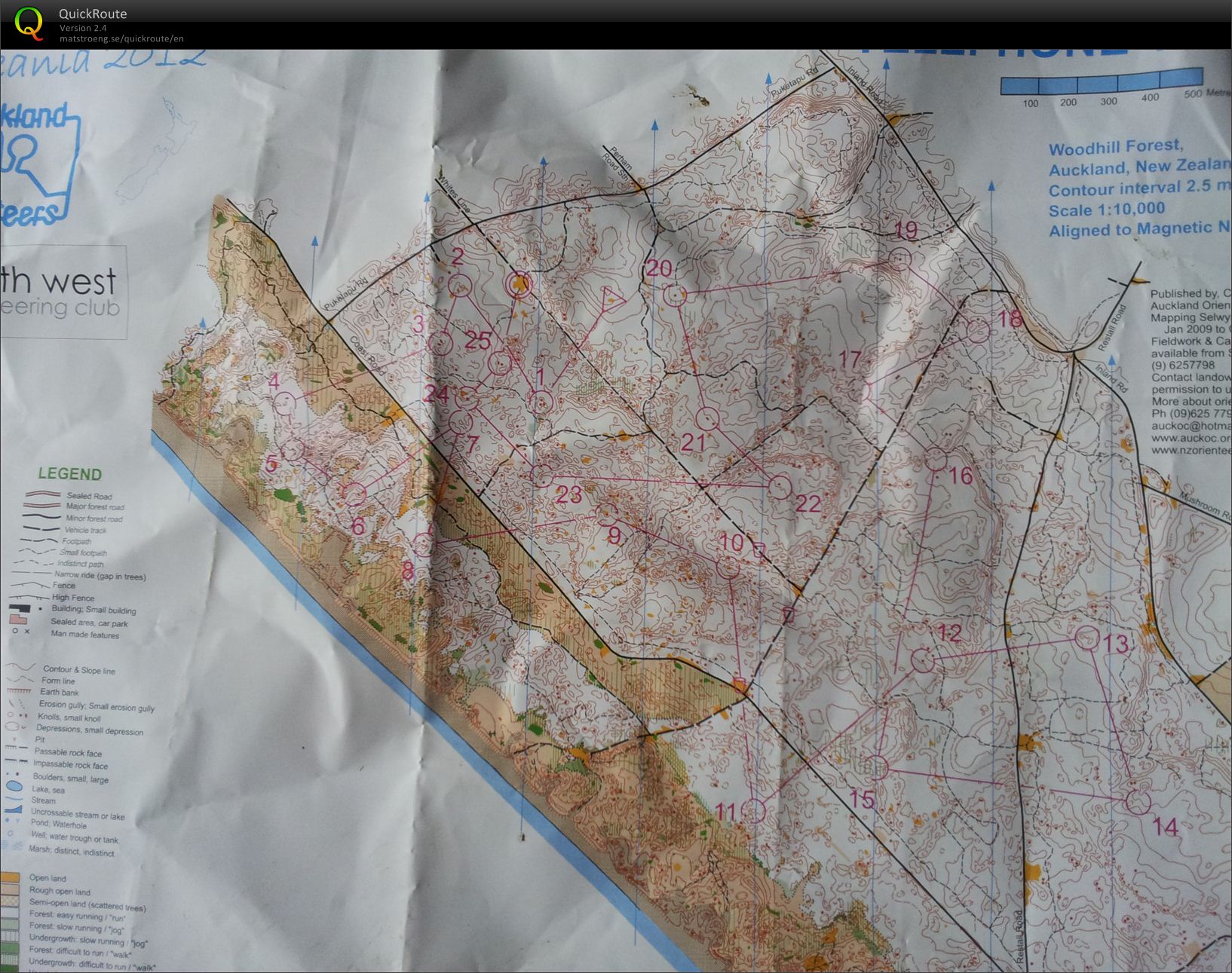This screenshot has height=973, width=1232.
Task: Click control number 24 label
Action: (x=437, y=394)
